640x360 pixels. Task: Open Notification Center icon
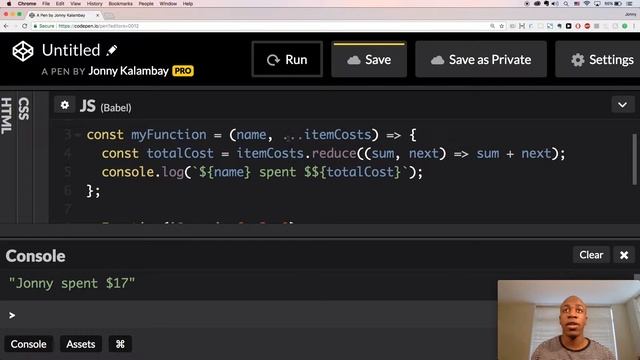coord(630,4)
